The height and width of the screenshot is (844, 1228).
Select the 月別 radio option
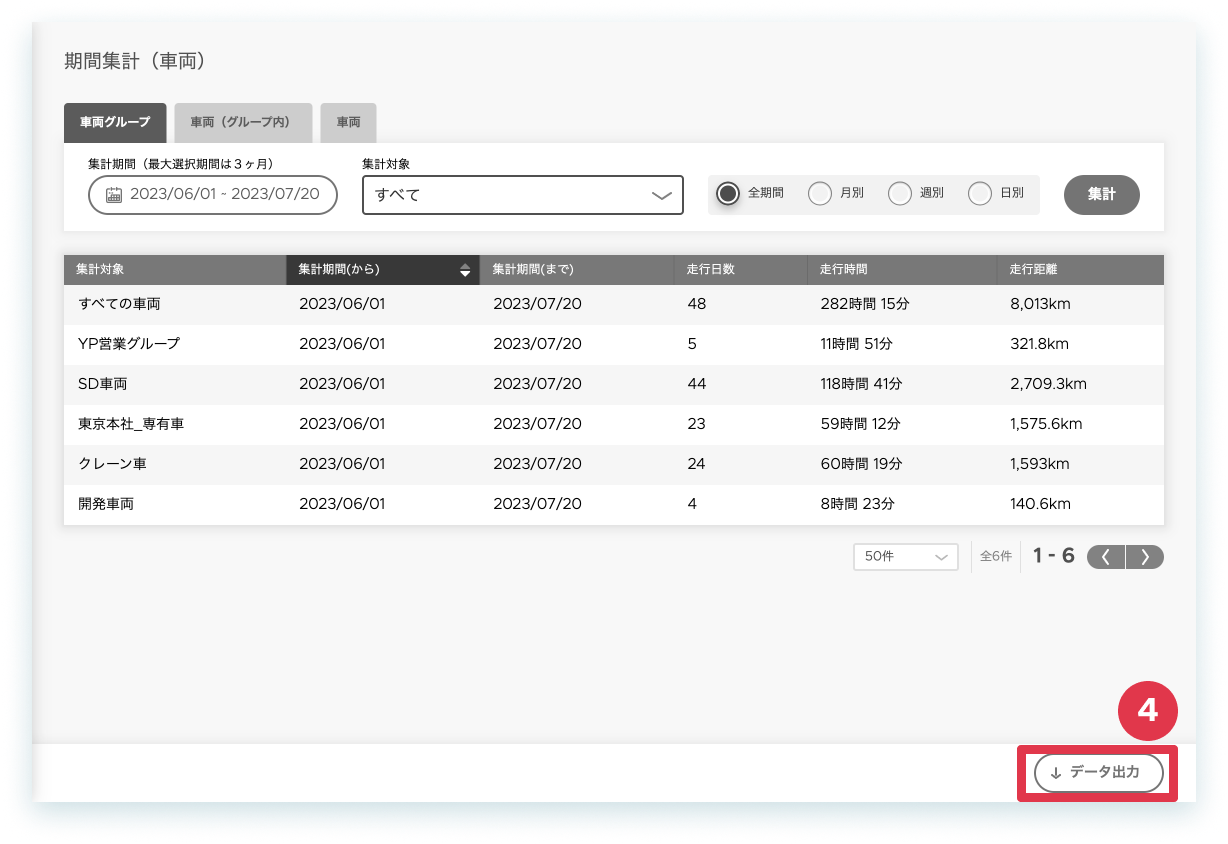click(820, 193)
